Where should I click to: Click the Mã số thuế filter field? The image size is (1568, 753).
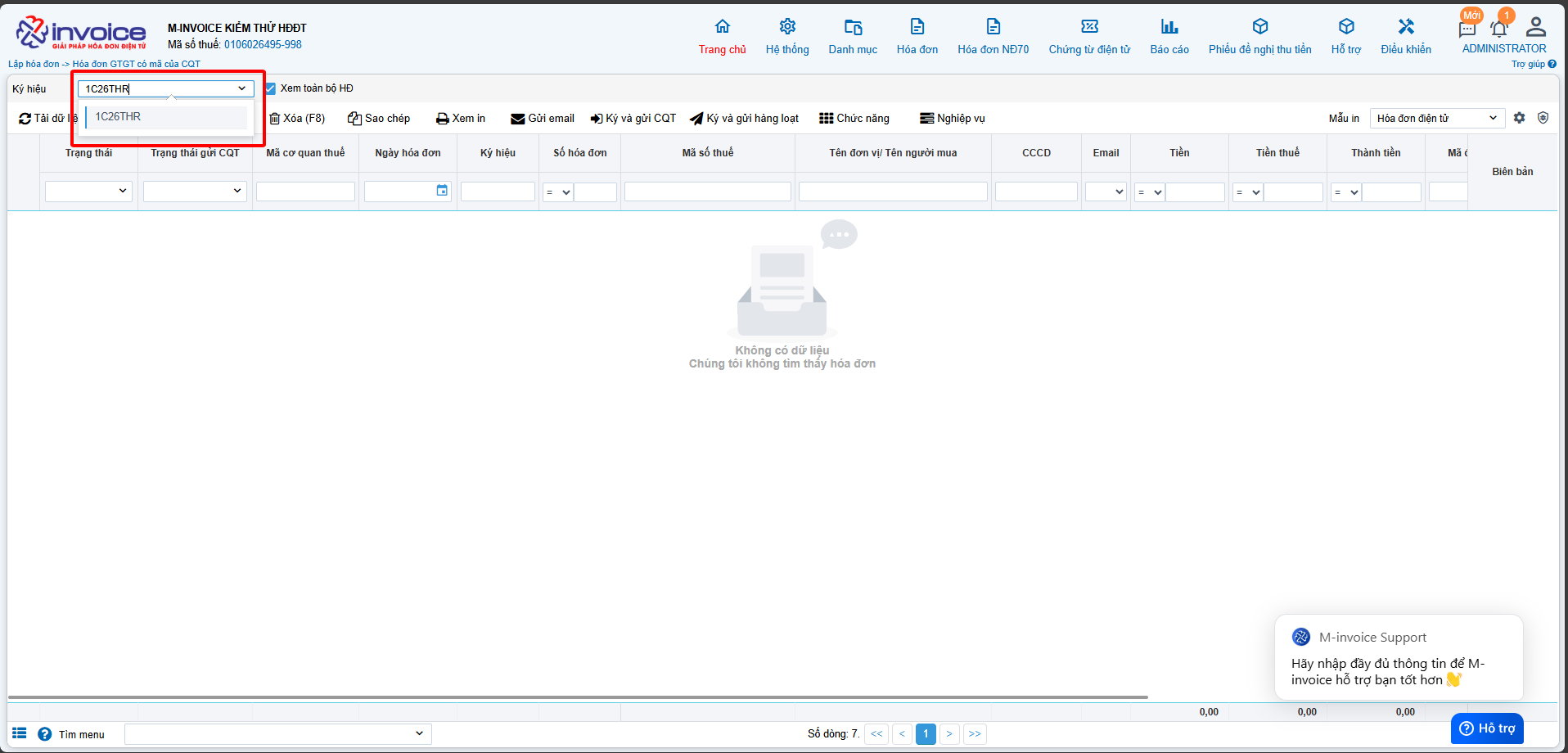[x=707, y=192]
